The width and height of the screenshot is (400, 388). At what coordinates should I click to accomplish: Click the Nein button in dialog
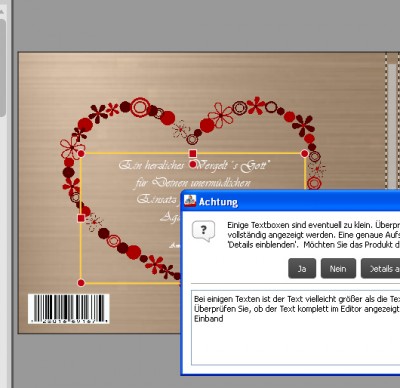click(x=338, y=268)
